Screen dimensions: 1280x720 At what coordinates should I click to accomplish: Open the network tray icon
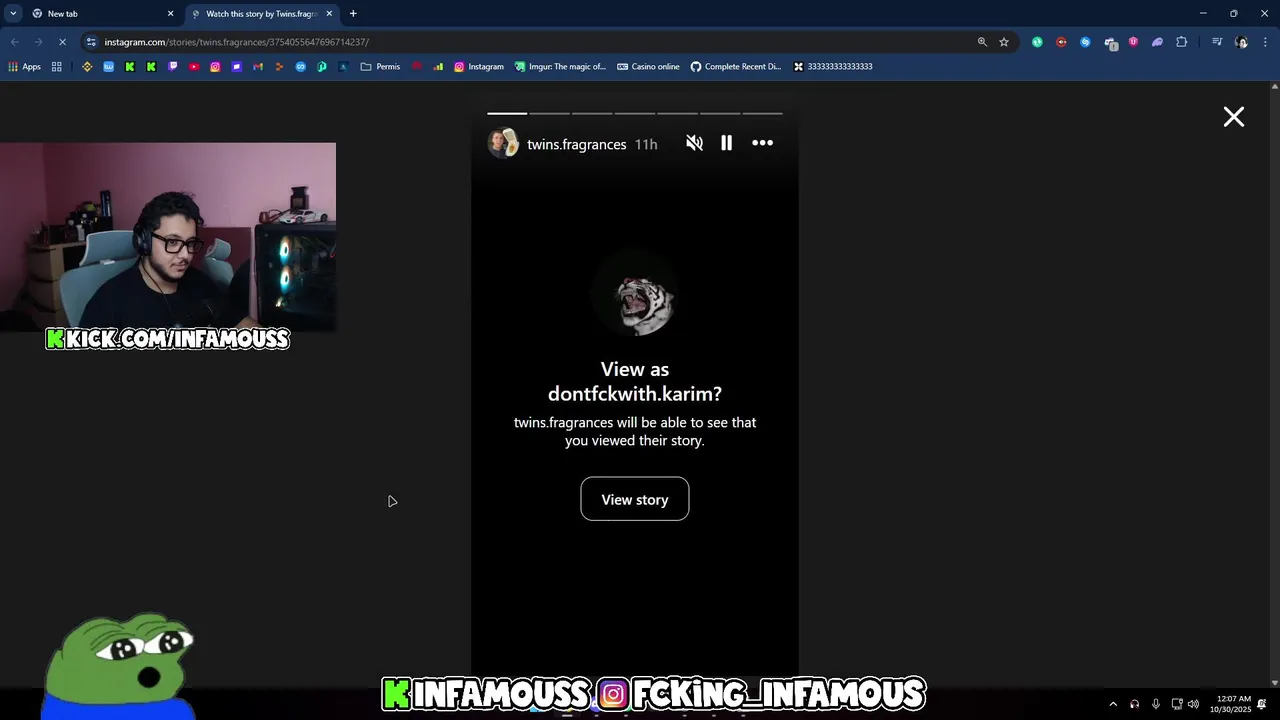(x=1177, y=704)
